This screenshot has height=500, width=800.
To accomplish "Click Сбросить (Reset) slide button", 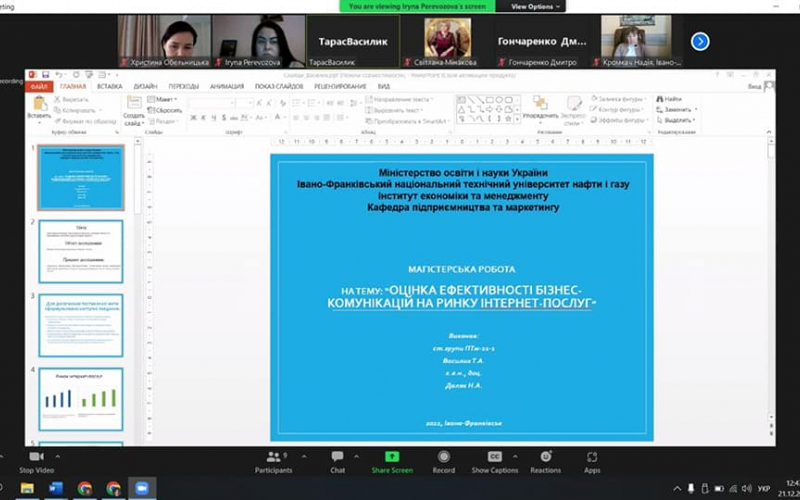I will pos(164,110).
